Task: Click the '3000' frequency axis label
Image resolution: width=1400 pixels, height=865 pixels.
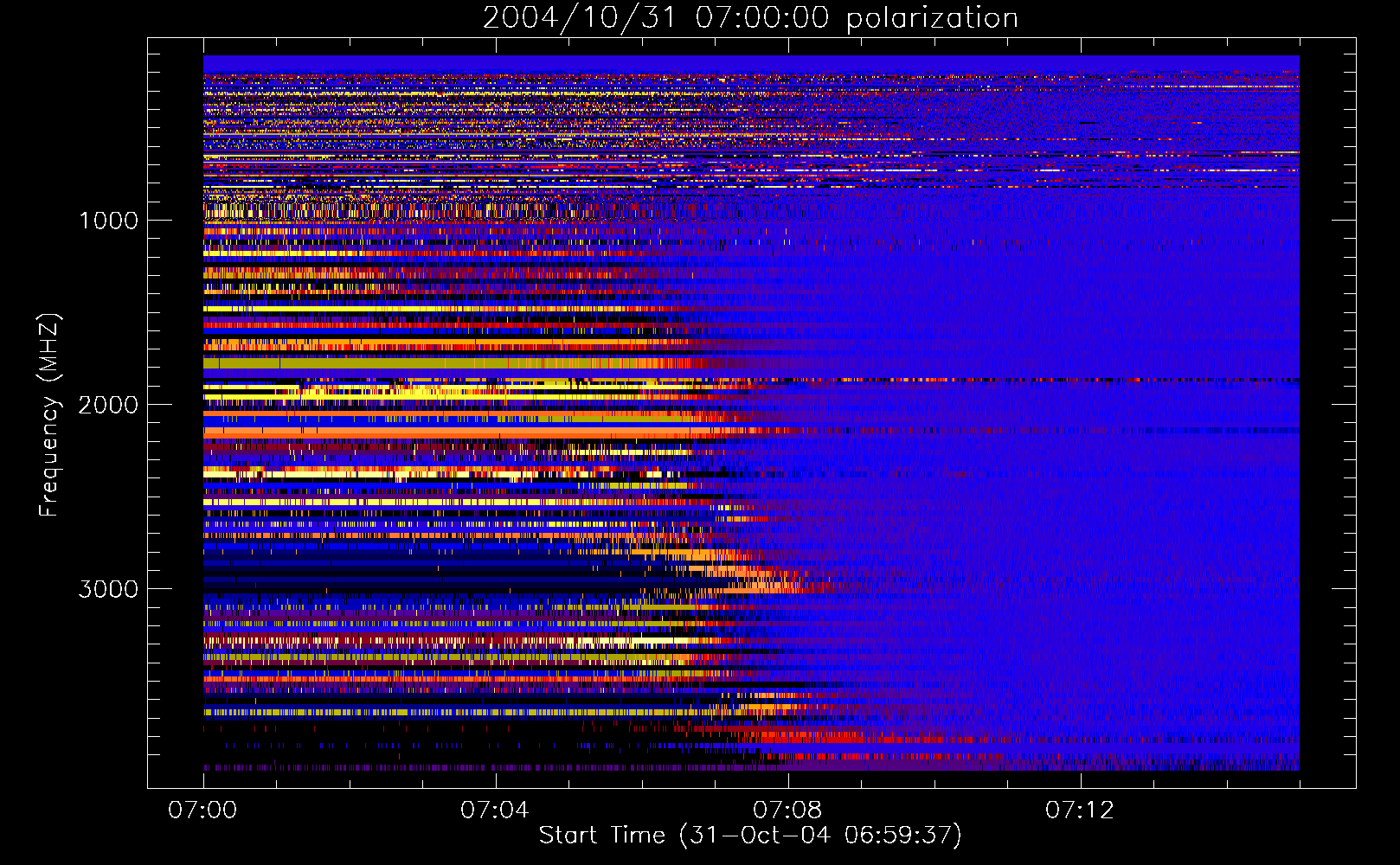Action: tap(108, 589)
